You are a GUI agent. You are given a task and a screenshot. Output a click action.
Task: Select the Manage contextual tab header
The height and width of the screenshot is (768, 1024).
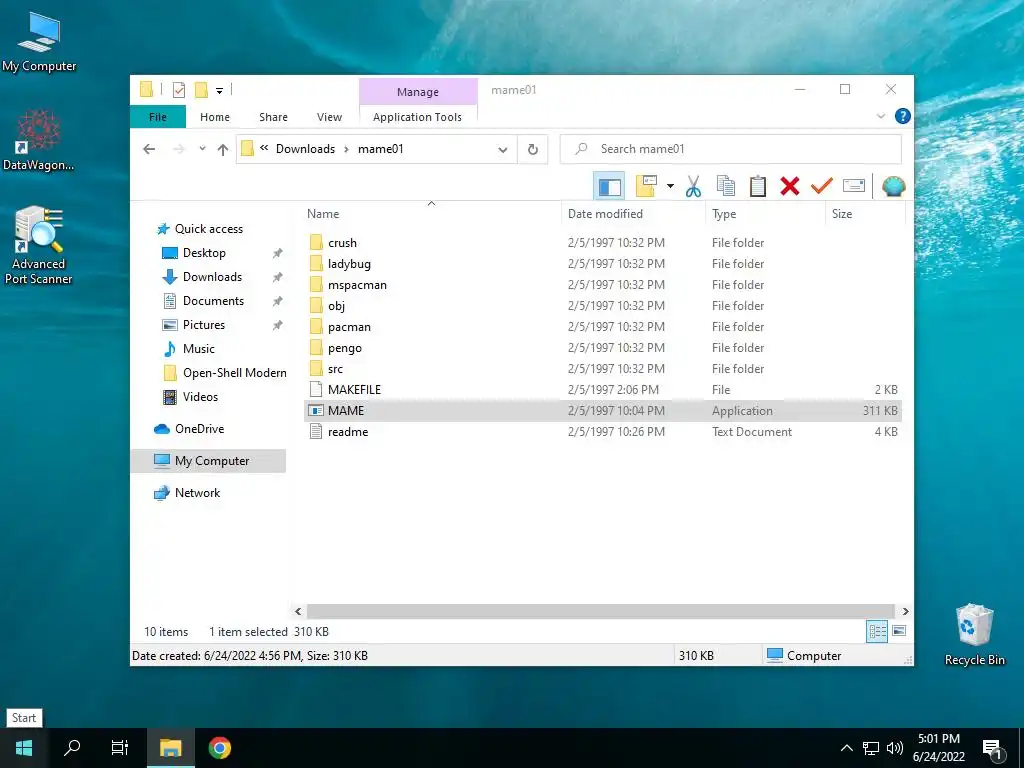(x=418, y=92)
